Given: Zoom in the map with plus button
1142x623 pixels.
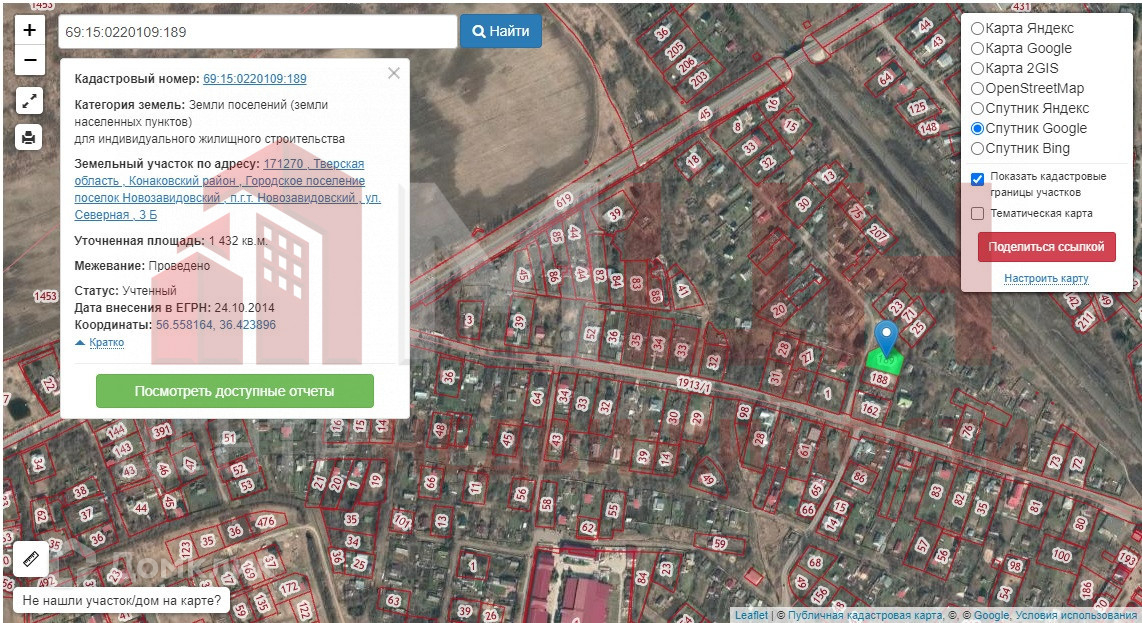Looking at the screenshot, I should (29, 30).
